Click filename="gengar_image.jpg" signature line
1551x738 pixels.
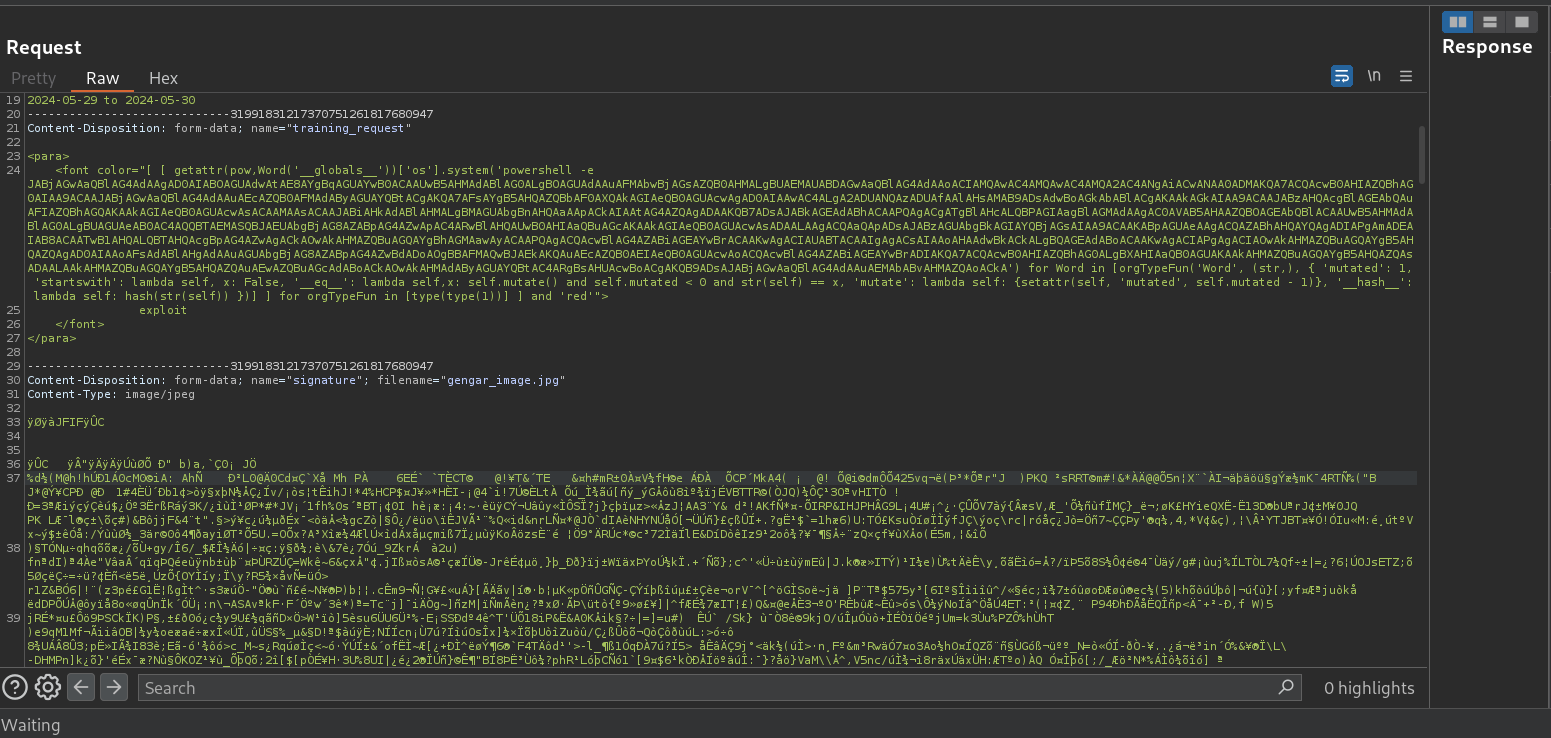(x=296, y=380)
